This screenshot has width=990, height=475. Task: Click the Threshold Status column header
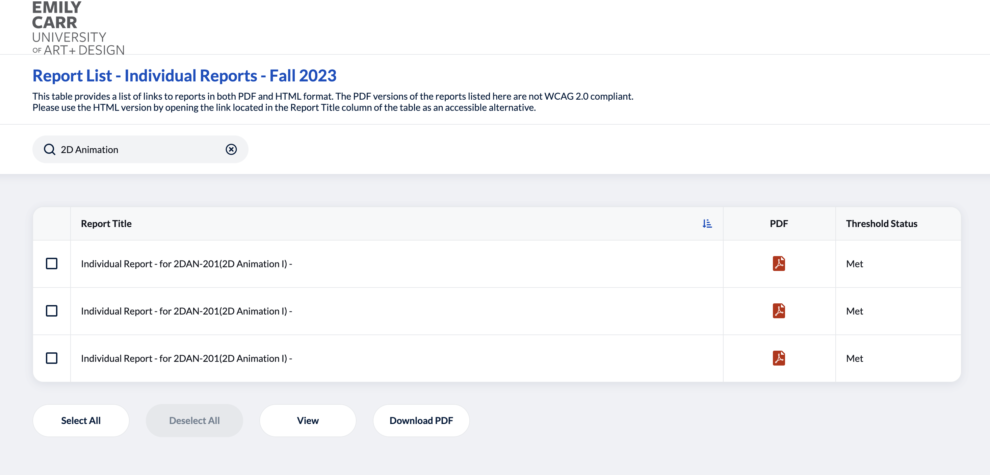[x=881, y=224]
